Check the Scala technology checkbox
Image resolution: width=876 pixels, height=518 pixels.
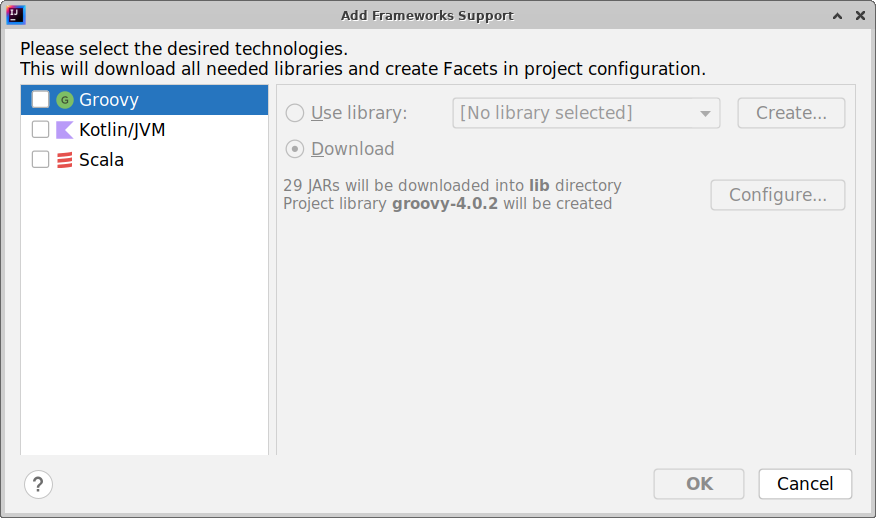pos(41,160)
